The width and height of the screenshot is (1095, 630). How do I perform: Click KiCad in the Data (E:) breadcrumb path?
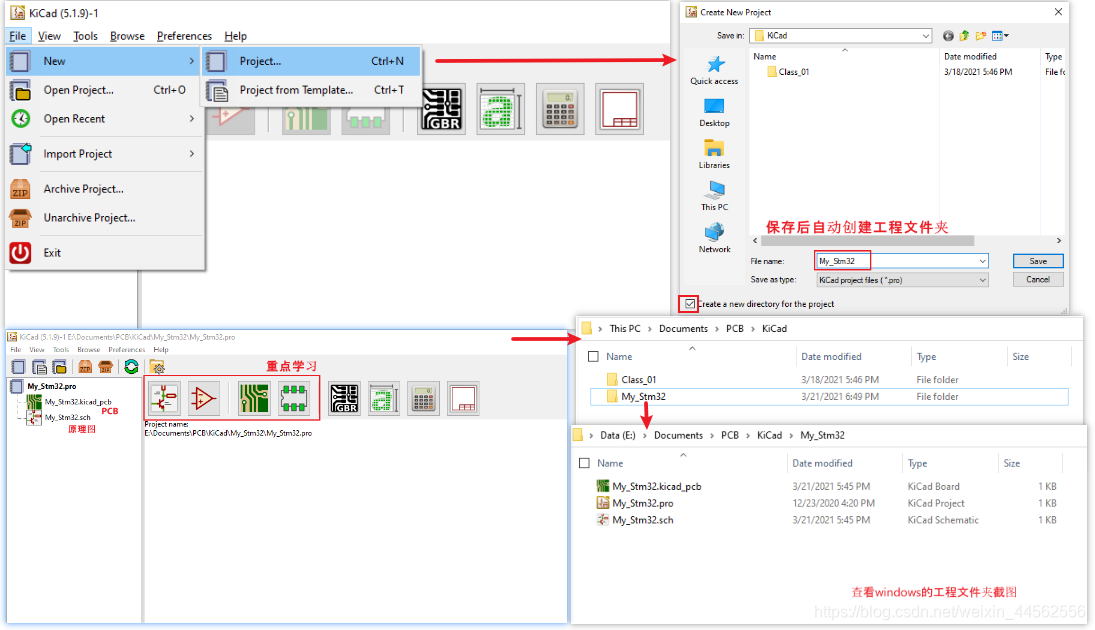pyautogui.click(x=770, y=435)
